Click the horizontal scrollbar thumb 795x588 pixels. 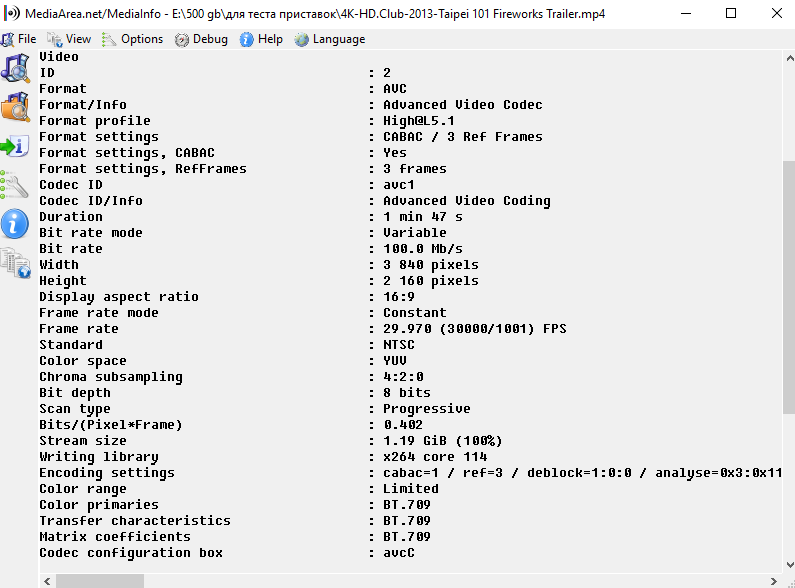click(x=100, y=581)
